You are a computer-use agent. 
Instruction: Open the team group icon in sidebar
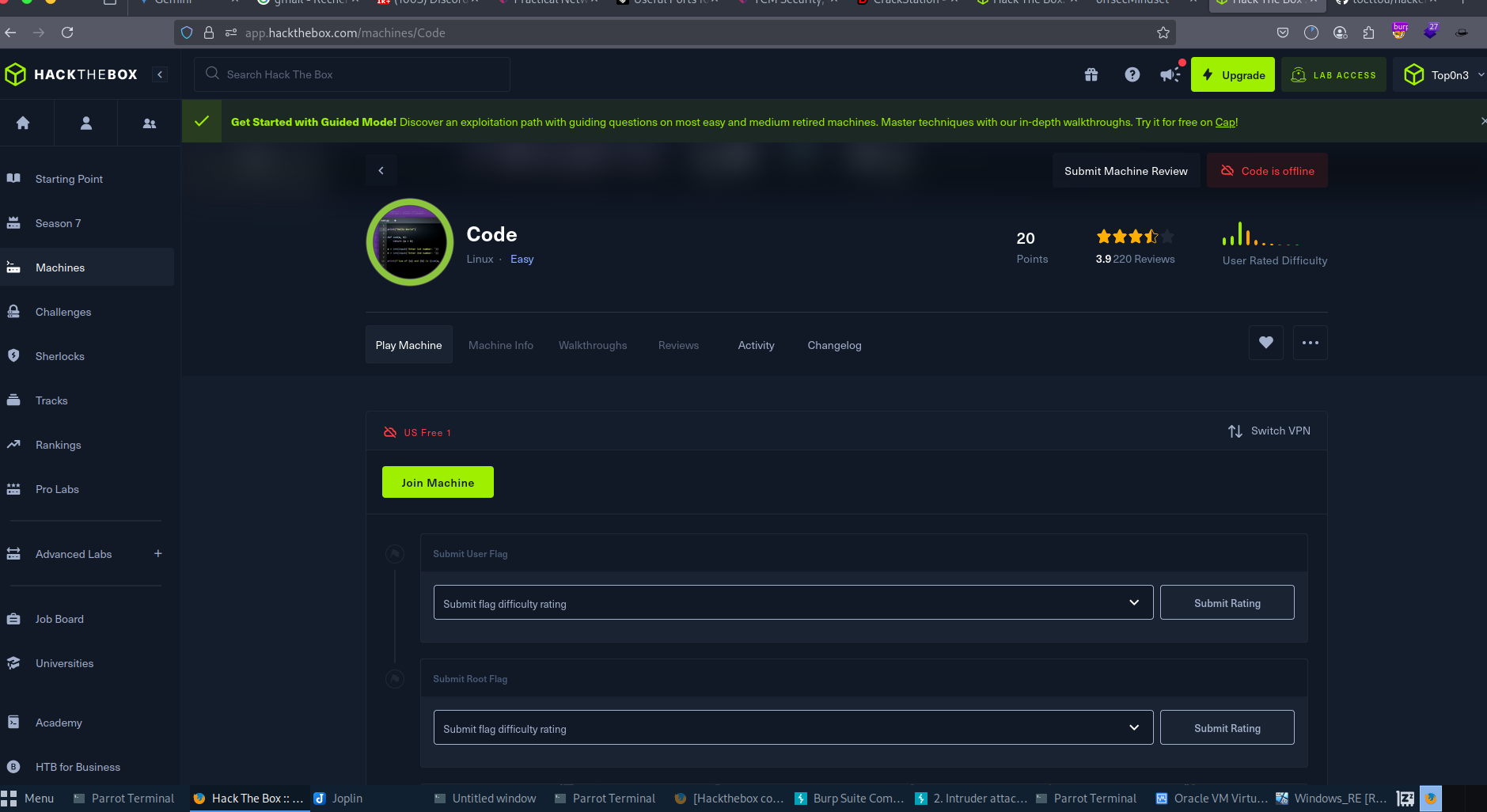pyautogui.click(x=150, y=123)
